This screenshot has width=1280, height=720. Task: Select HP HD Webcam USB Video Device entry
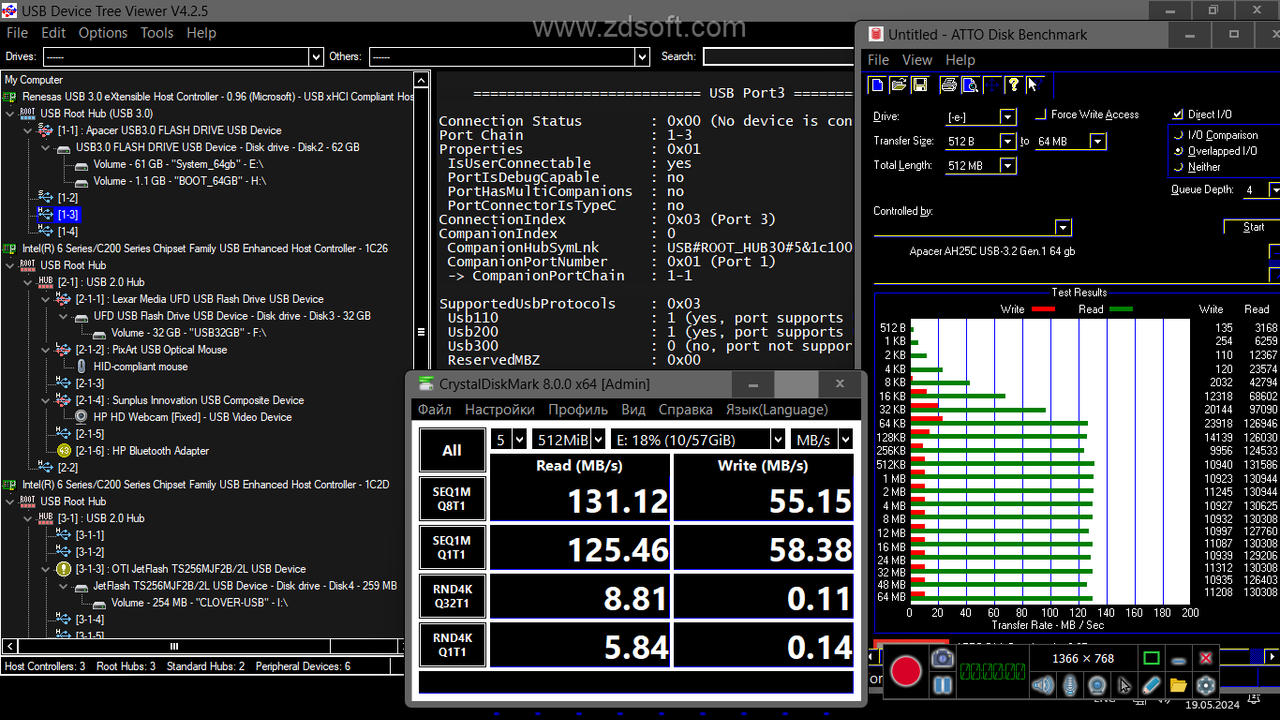coord(192,417)
